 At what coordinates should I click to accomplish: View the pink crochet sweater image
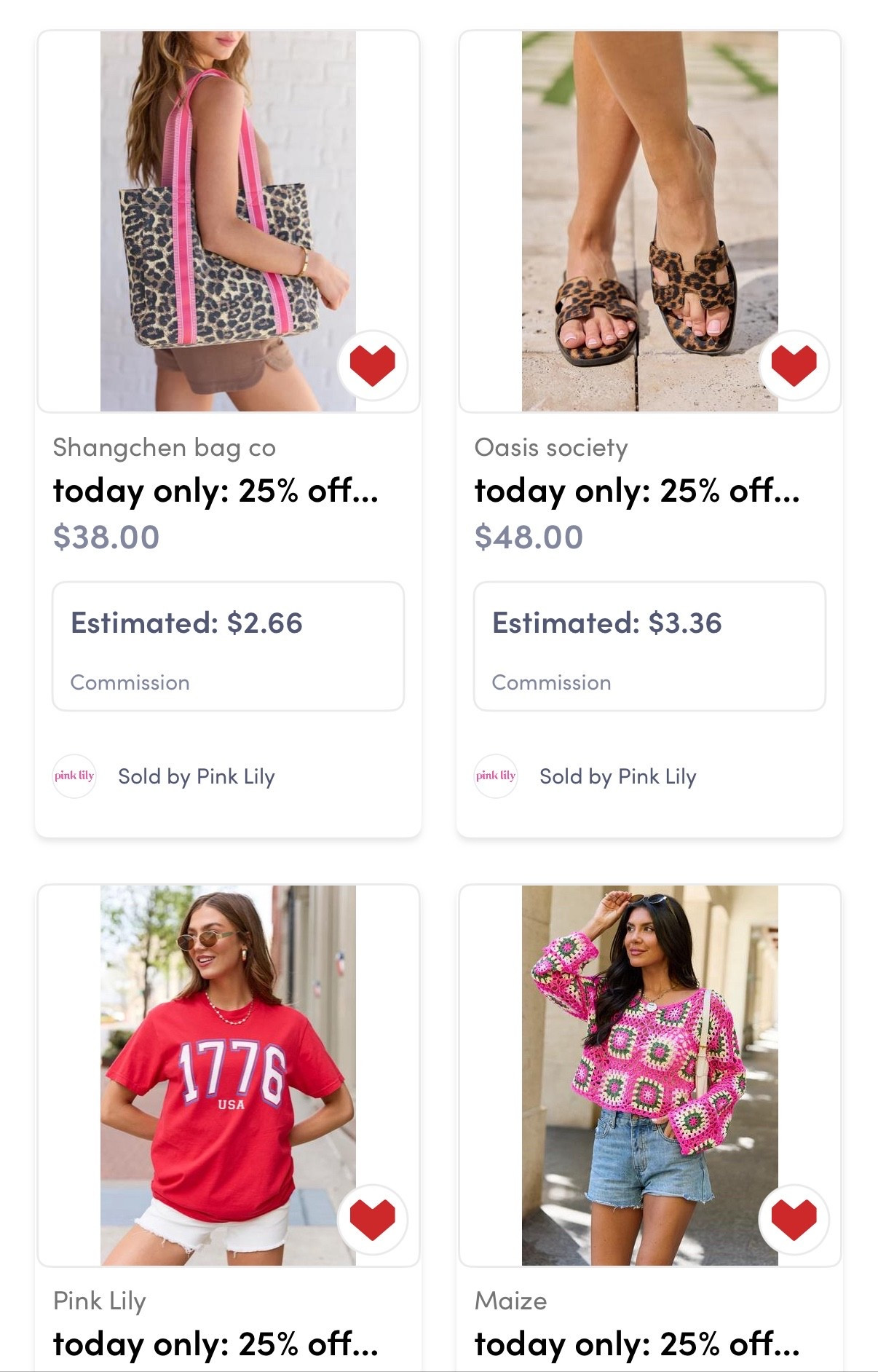[649, 1075]
